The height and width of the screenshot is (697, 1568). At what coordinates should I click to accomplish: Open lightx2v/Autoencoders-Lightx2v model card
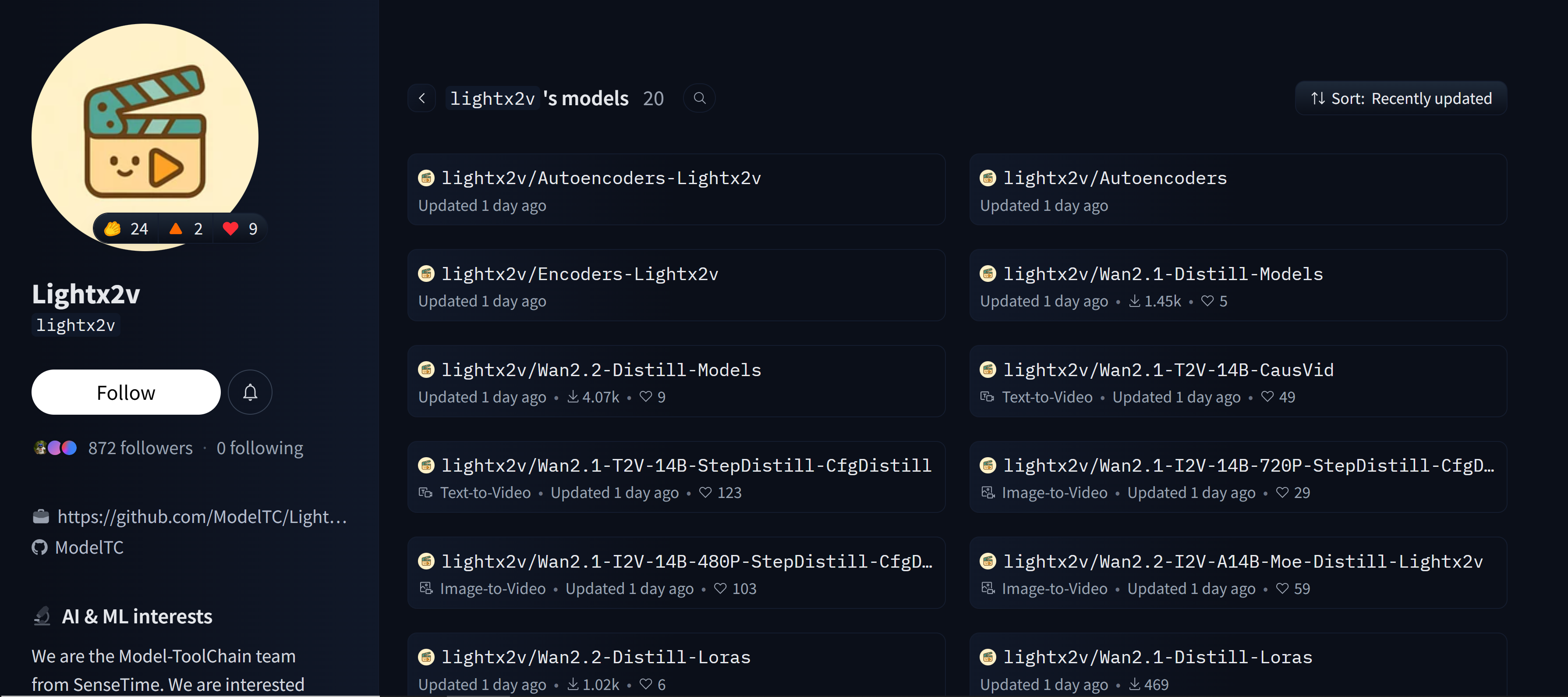pos(601,178)
